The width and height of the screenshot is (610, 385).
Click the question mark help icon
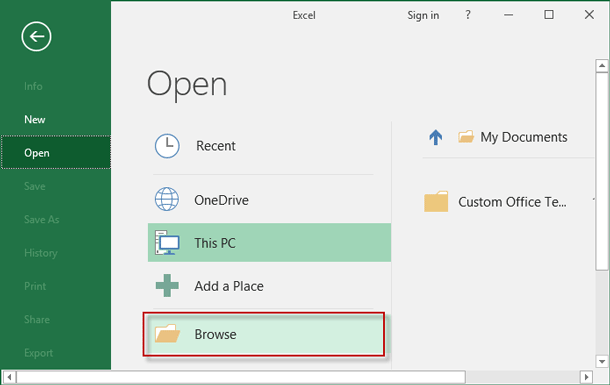[x=468, y=15]
